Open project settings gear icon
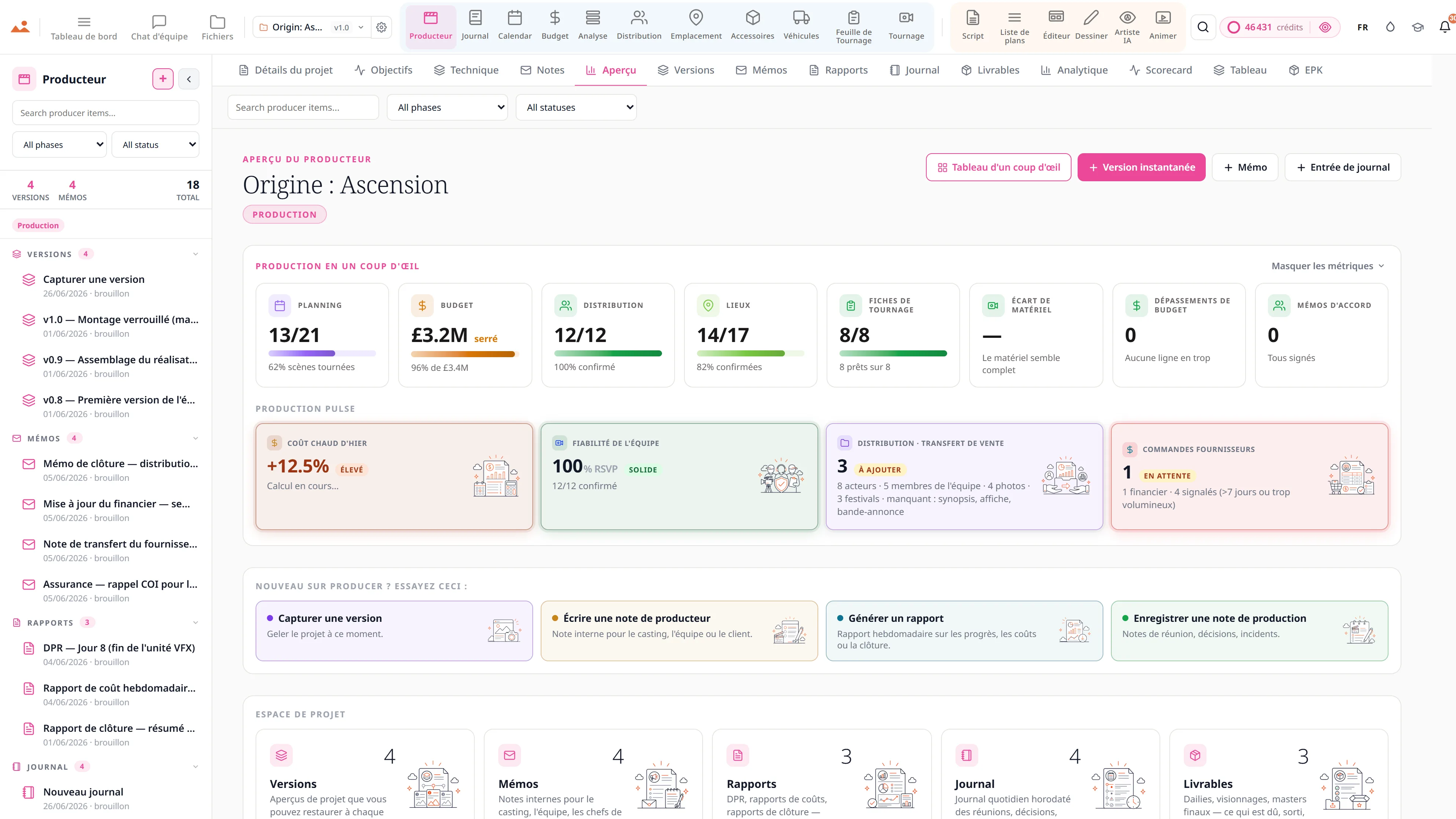Screen dimensions: 1456x819 point(381,27)
